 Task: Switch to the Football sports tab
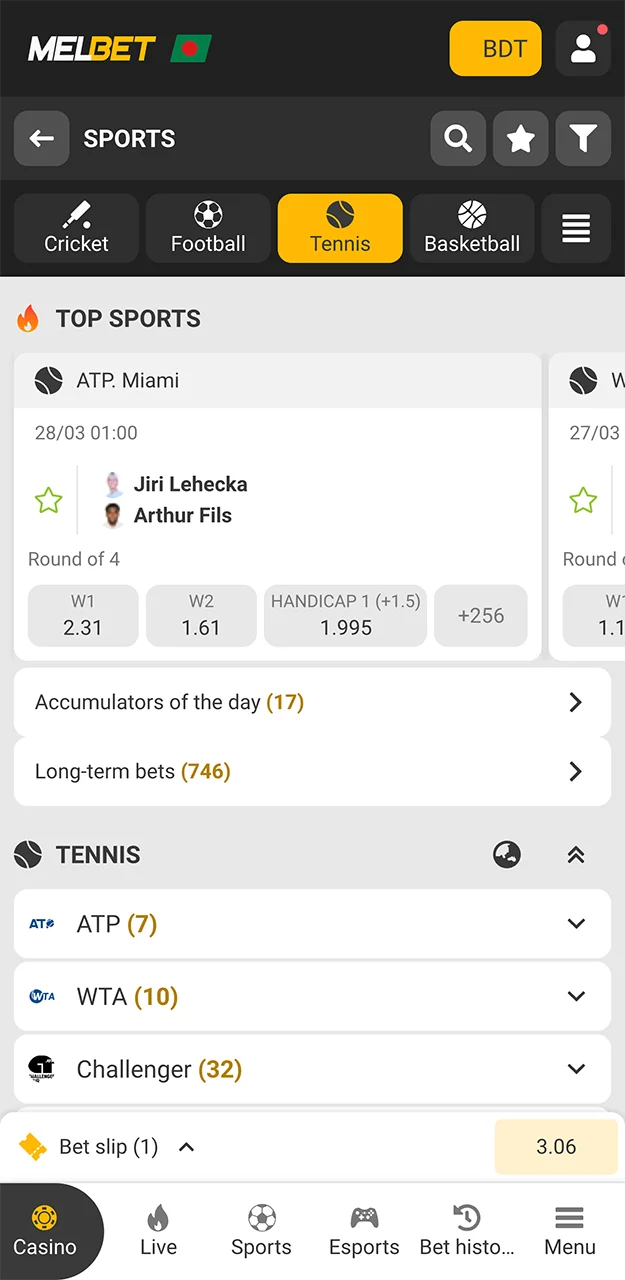[207, 228]
